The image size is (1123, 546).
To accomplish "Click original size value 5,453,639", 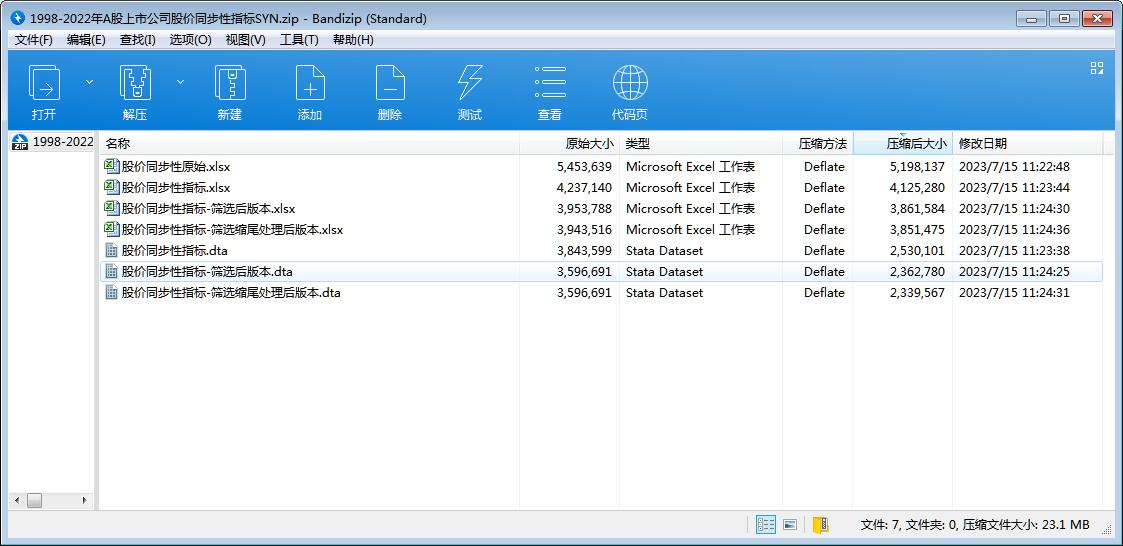I will (x=584, y=166).
